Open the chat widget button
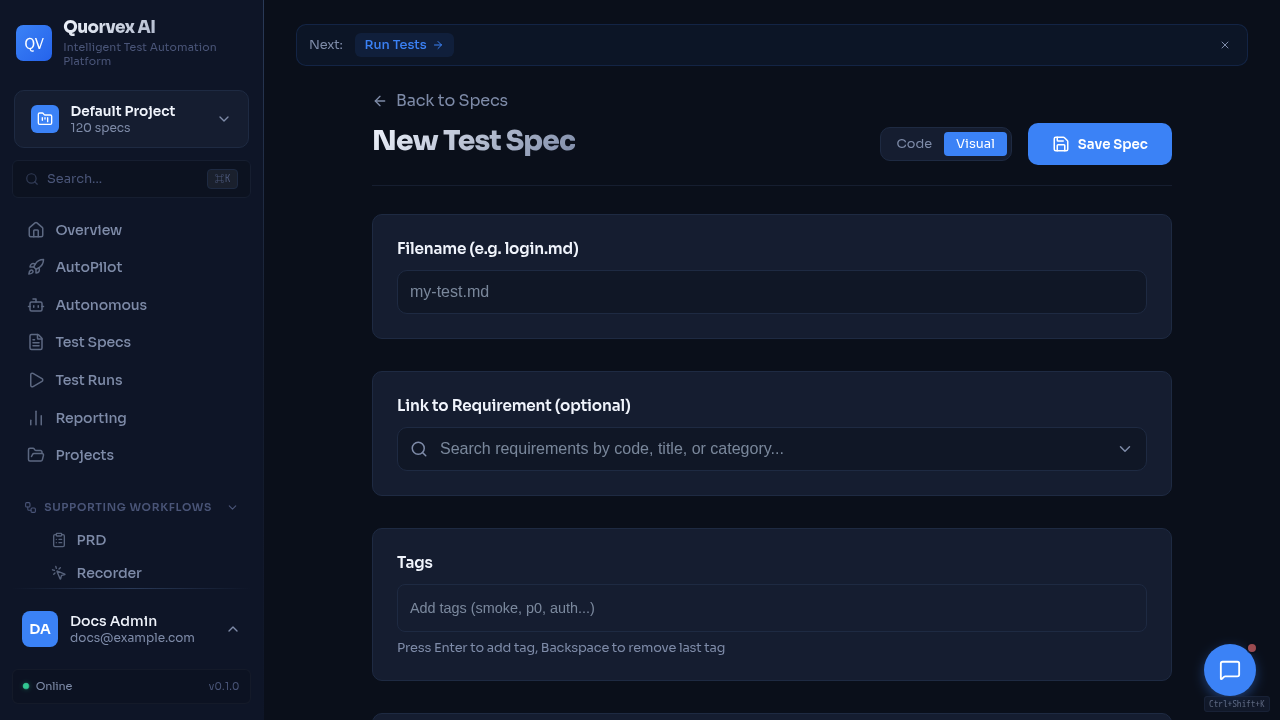 [x=1230, y=670]
